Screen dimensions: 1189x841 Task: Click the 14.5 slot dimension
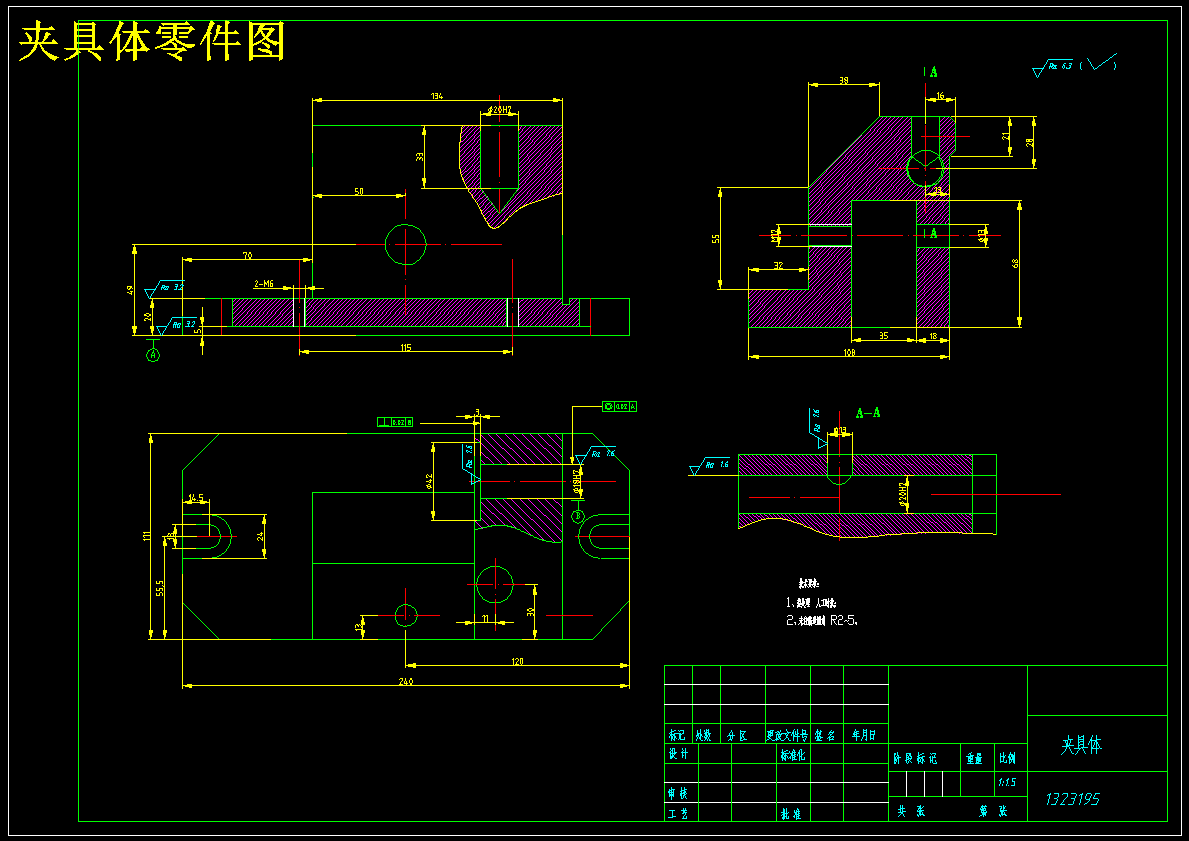tap(196, 498)
